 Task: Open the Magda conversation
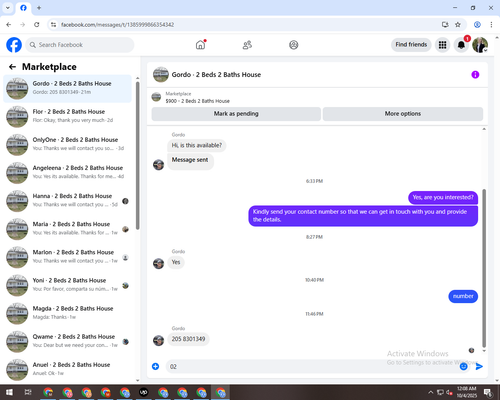click(x=67, y=314)
